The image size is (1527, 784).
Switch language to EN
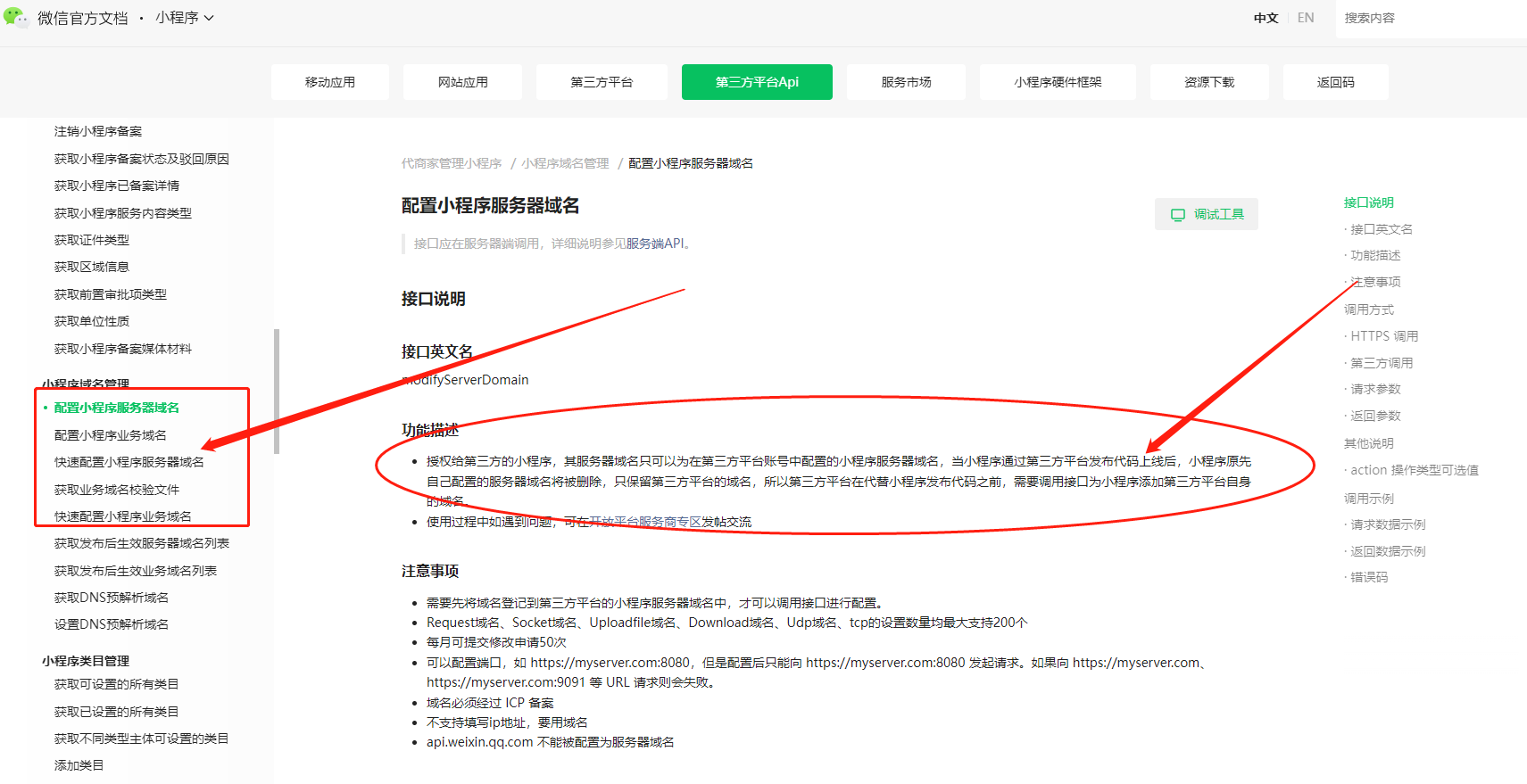pos(1306,18)
